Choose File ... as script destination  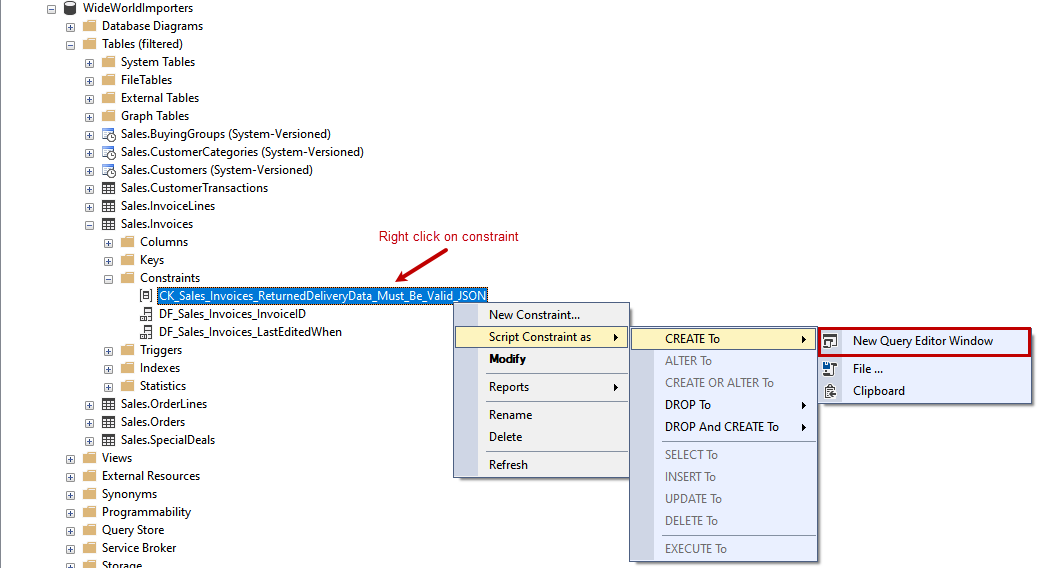pos(925,369)
